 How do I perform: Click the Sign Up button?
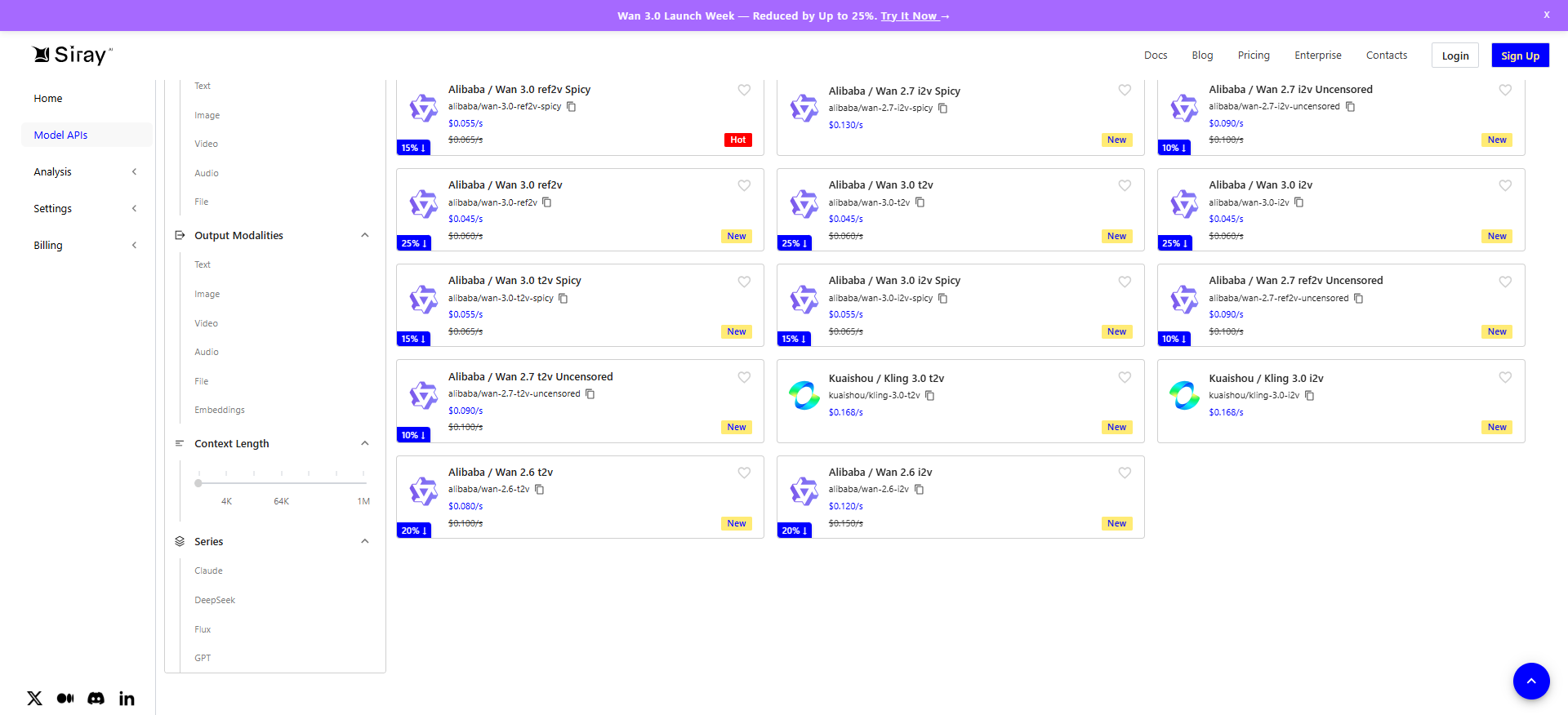1520,56
